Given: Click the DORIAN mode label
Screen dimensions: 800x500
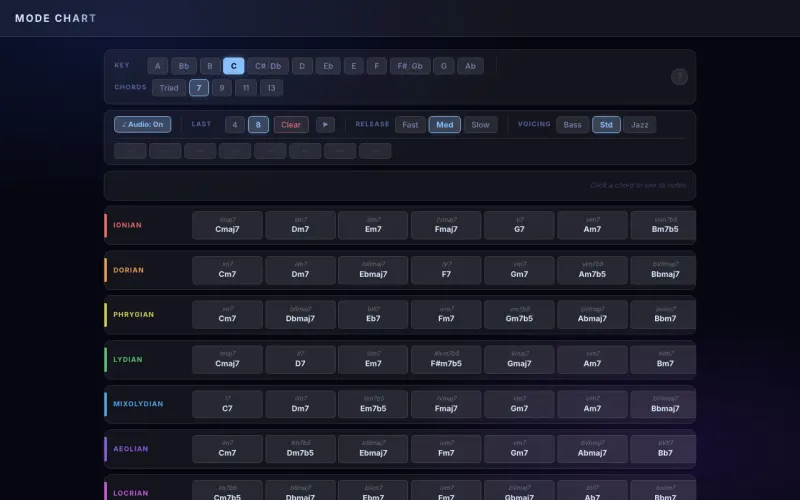Looking at the screenshot, I should point(128,270).
